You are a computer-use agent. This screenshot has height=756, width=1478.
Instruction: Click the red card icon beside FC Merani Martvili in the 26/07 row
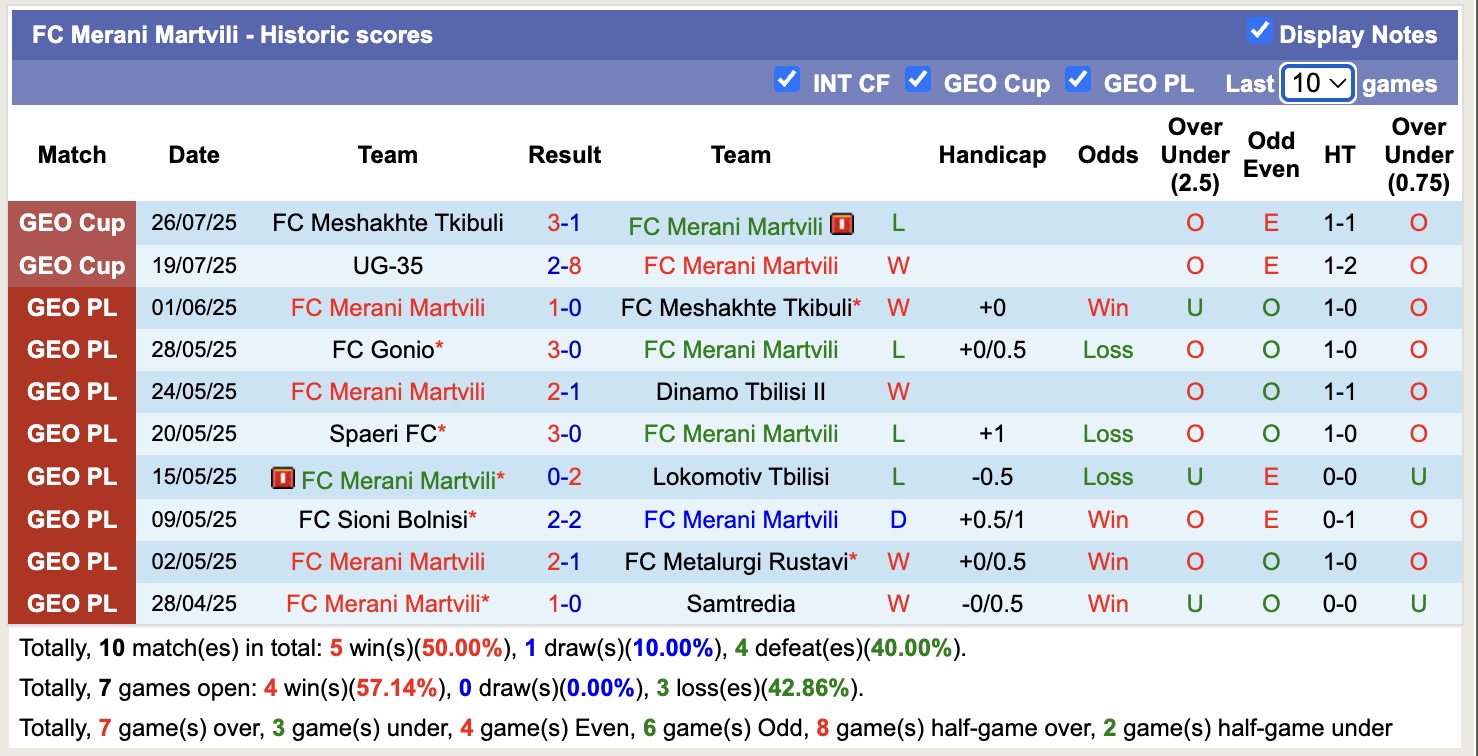842,225
